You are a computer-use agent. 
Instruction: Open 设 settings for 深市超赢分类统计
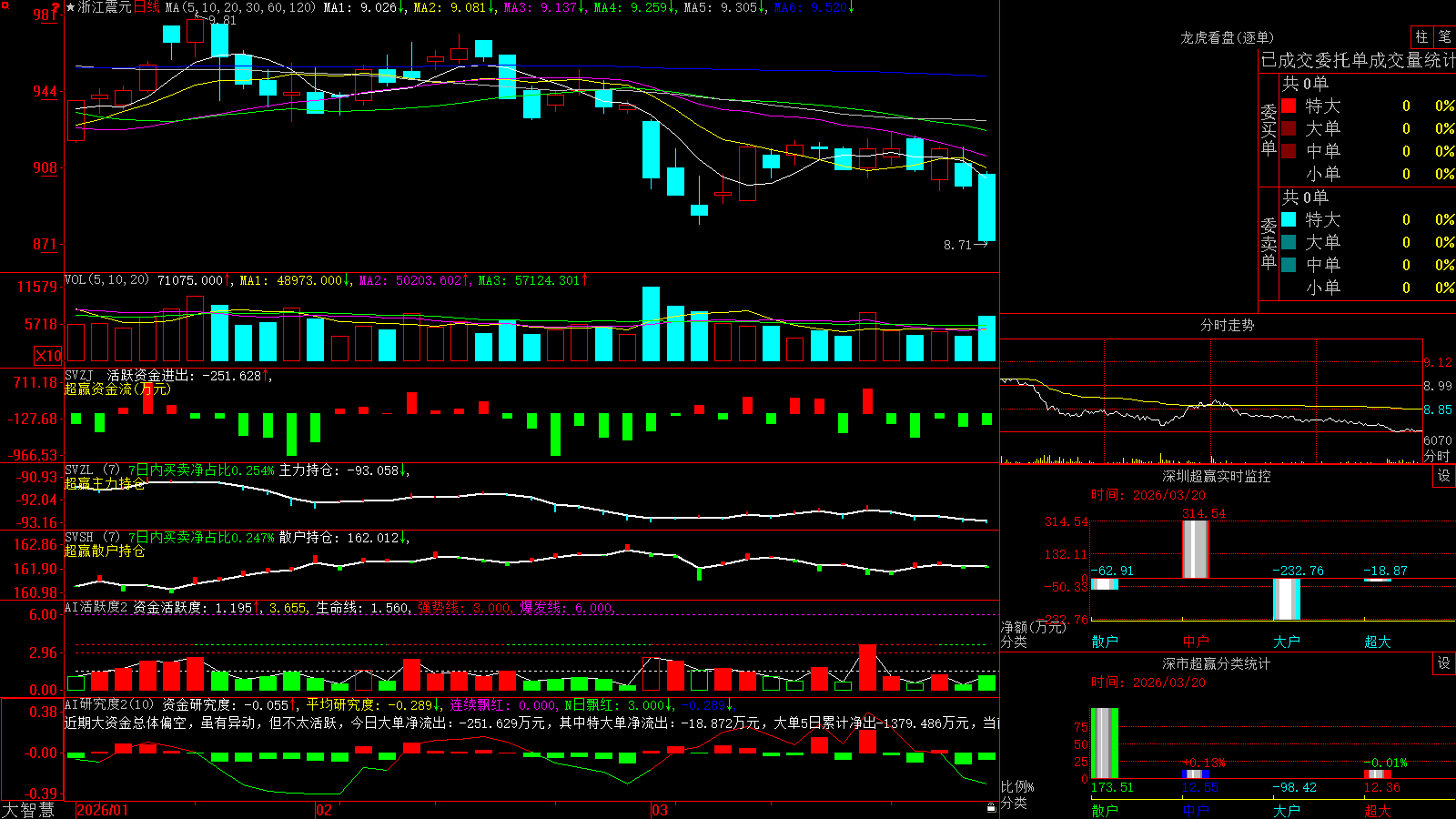click(1444, 663)
